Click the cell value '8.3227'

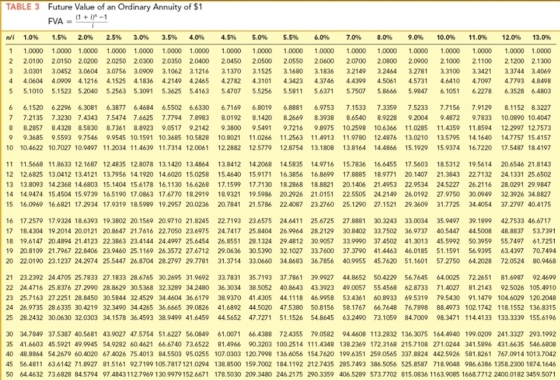[x=541, y=107]
